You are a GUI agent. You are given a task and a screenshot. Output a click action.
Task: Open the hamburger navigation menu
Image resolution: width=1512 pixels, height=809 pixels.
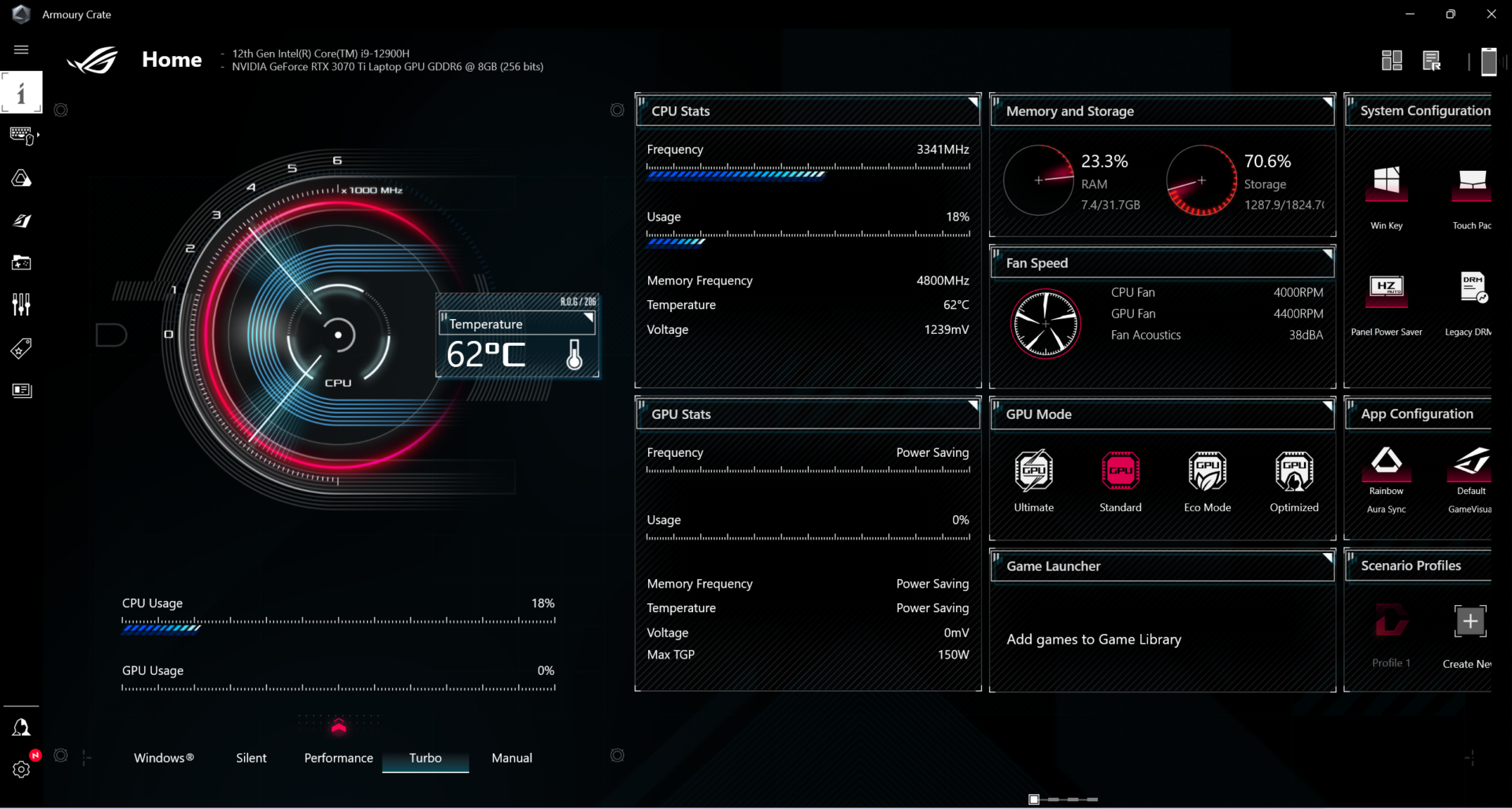pyautogui.click(x=21, y=49)
